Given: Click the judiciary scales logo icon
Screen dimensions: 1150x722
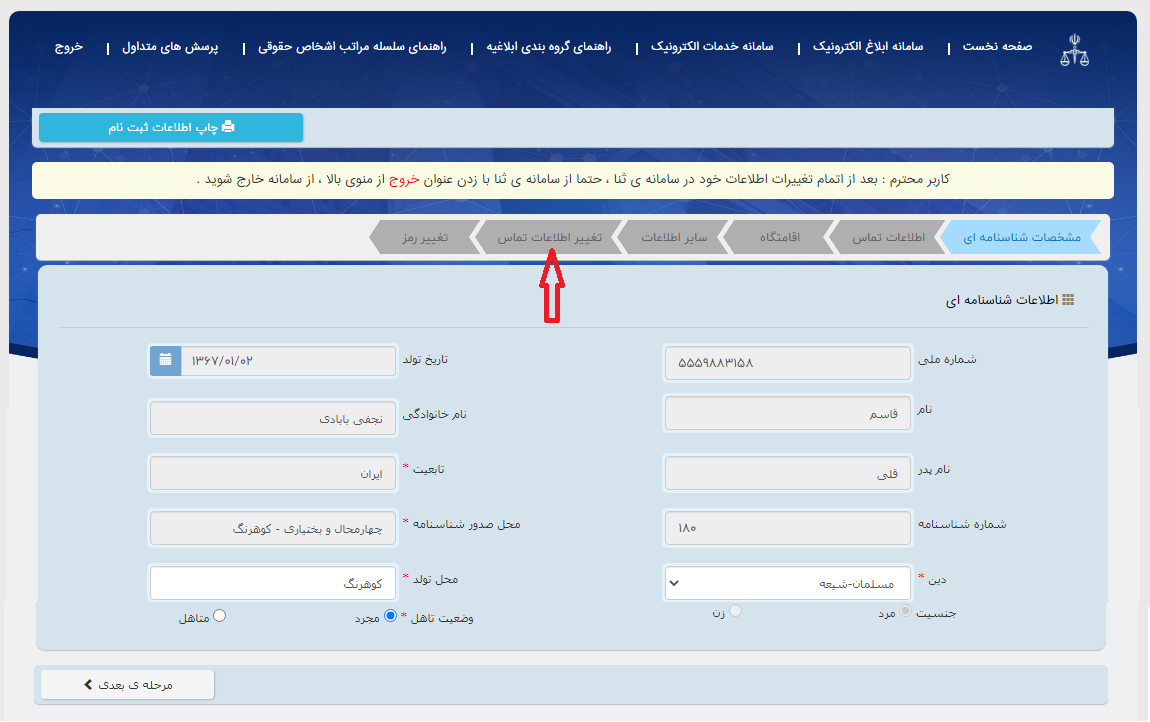Looking at the screenshot, I should [x=1074, y=49].
